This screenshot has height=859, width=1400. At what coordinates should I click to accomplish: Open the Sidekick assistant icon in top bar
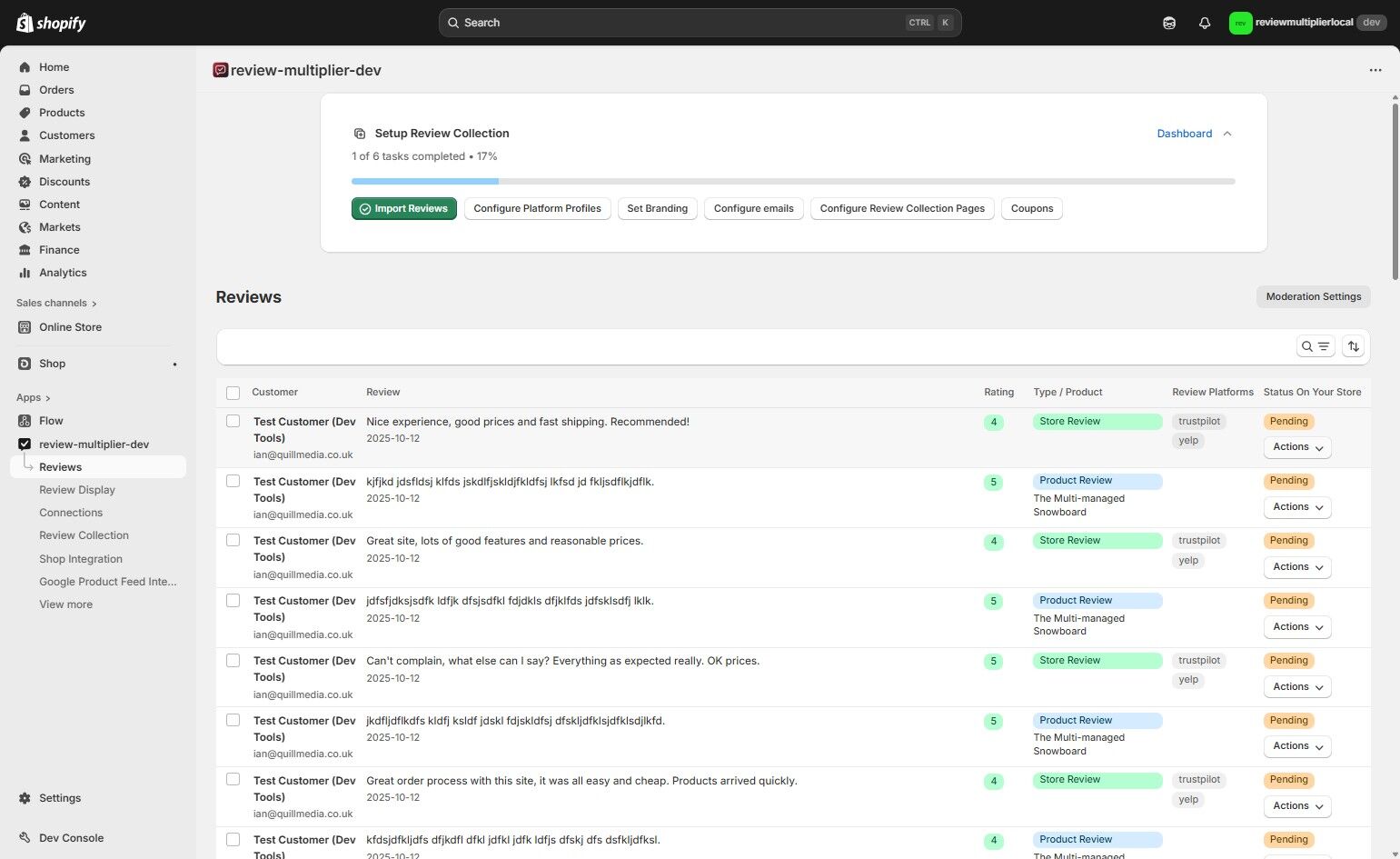[x=1169, y=23]
